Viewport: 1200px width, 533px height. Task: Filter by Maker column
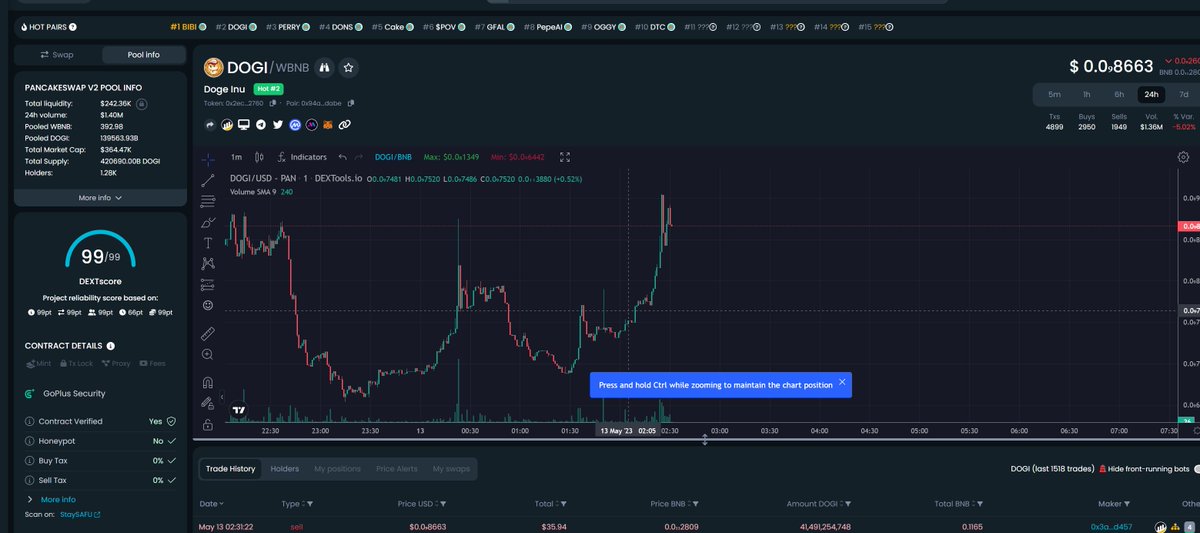point(1127,504)
